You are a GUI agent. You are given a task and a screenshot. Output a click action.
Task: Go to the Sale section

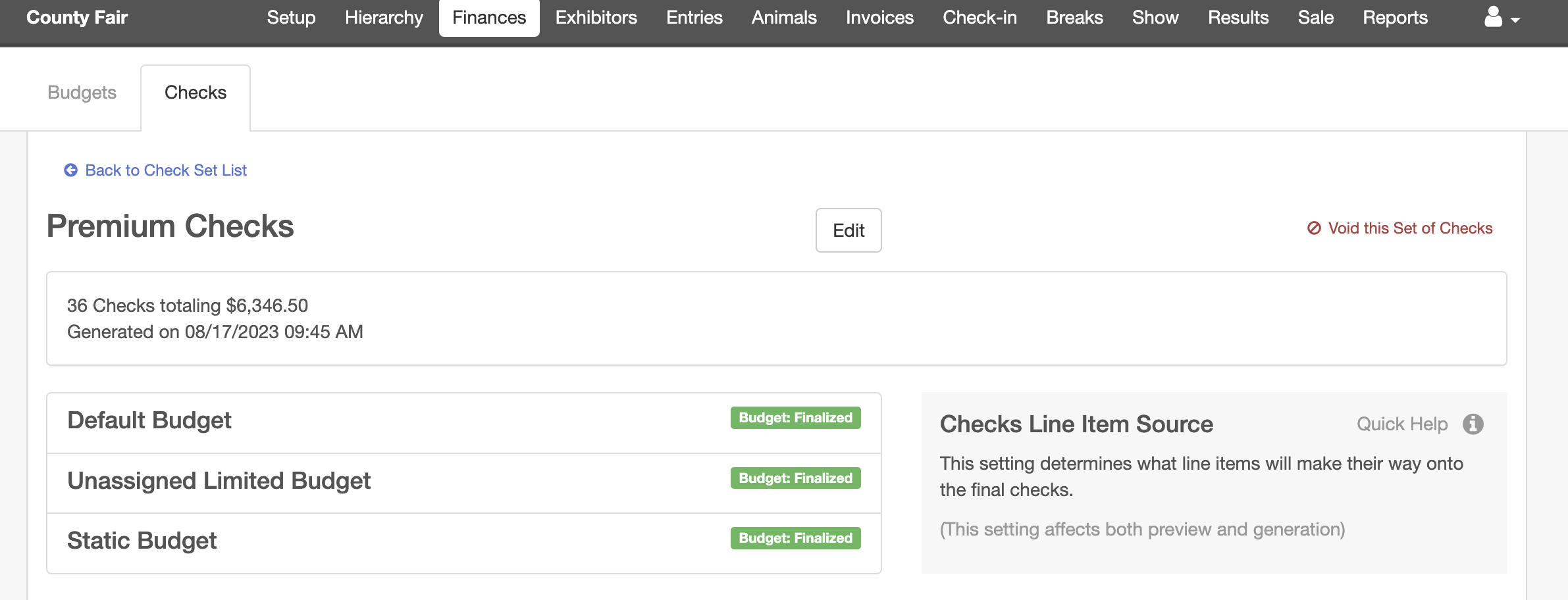point(1315,18)
